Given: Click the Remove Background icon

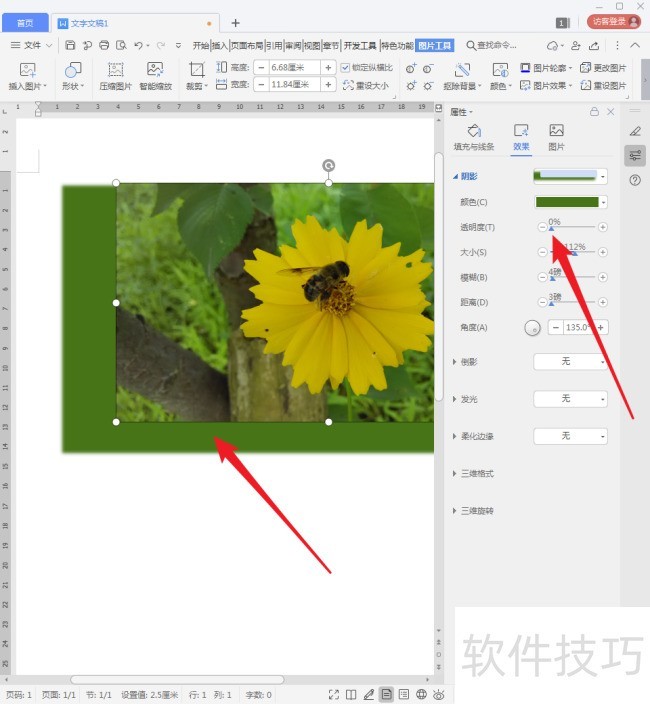Looking at the screenshot, I should [x=462, y=70].
